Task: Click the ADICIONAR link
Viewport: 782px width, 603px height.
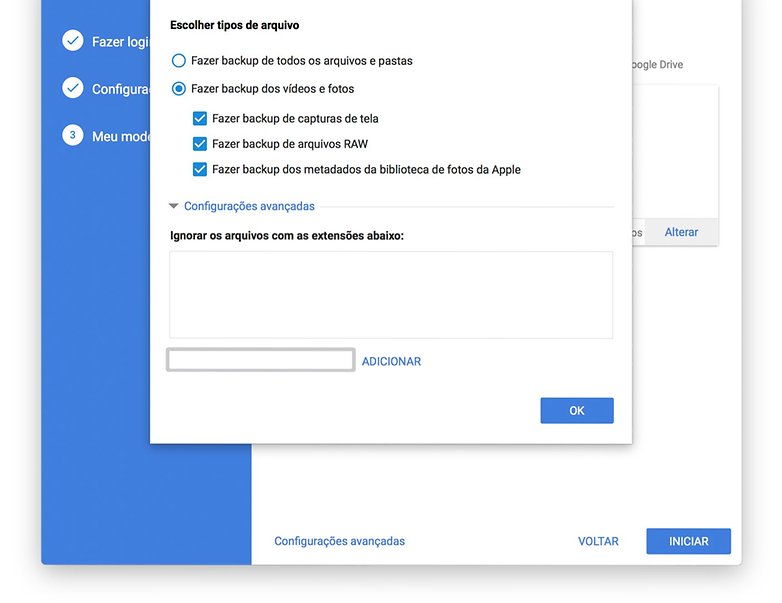Action: (x=391, y=362)
